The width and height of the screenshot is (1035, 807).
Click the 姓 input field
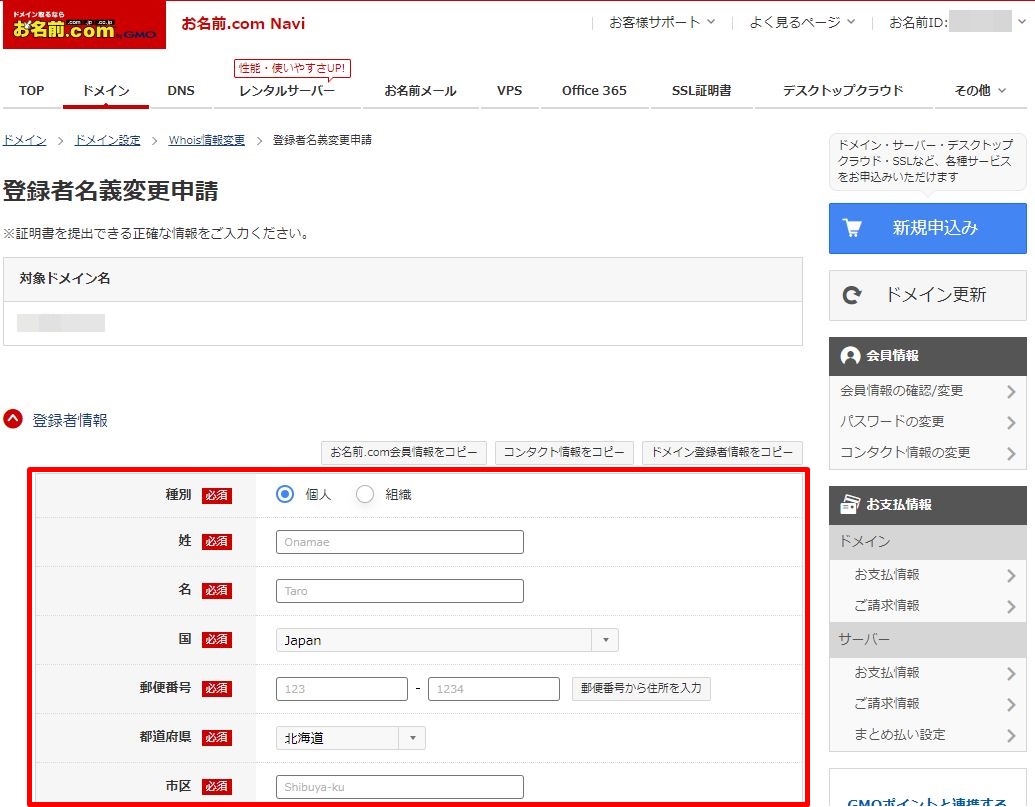[x=399, y=541]
